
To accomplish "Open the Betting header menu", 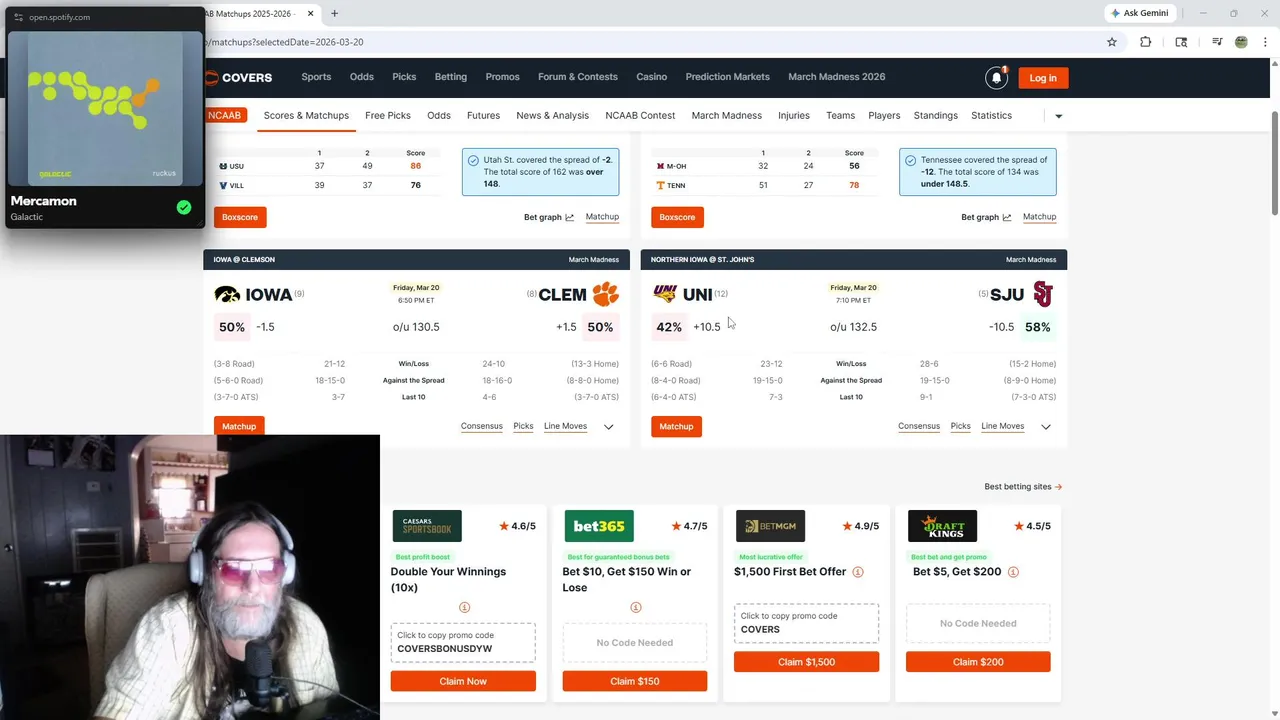I will tap(450, 77).
